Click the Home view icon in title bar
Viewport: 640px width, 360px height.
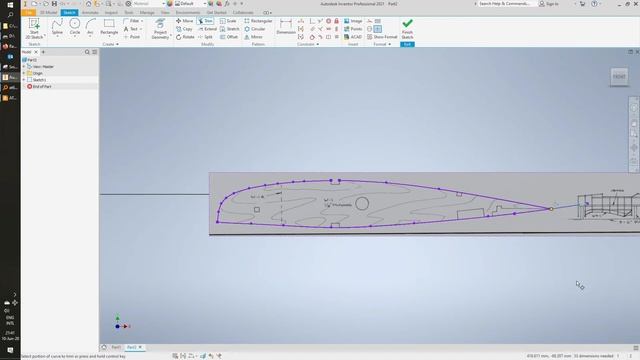pos(88,4)
